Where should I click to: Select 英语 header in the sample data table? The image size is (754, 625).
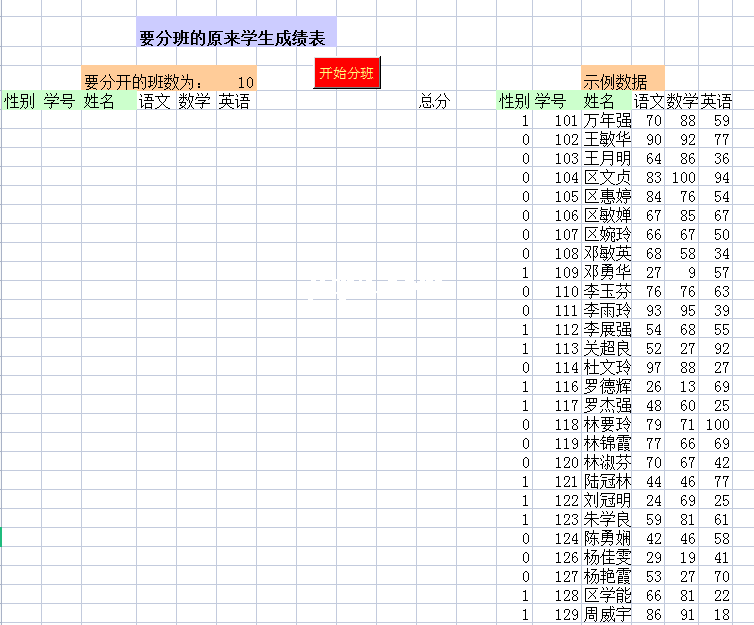tap(716, 101)
